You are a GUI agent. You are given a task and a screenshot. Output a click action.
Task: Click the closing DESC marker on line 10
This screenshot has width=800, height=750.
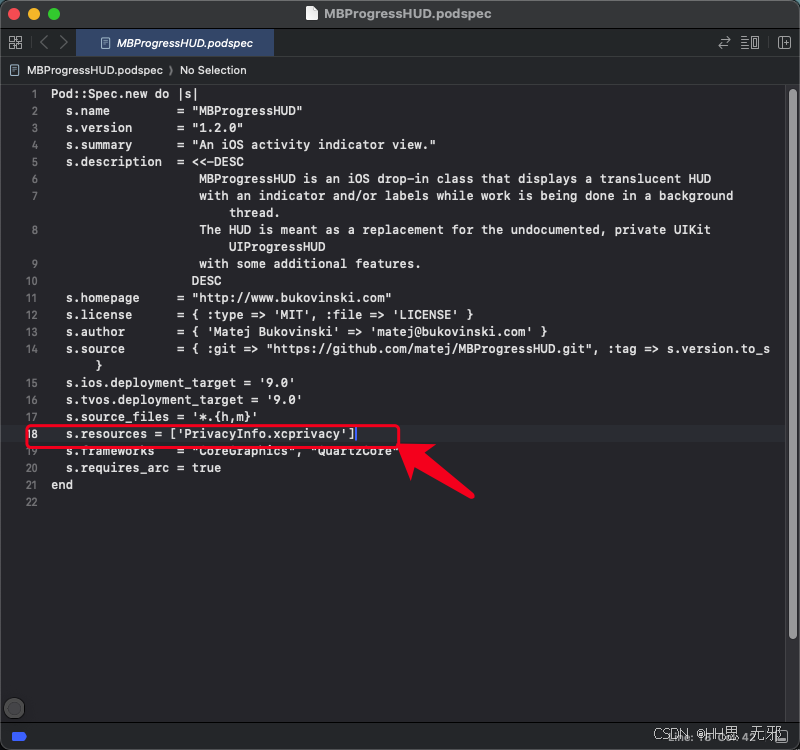207,281
